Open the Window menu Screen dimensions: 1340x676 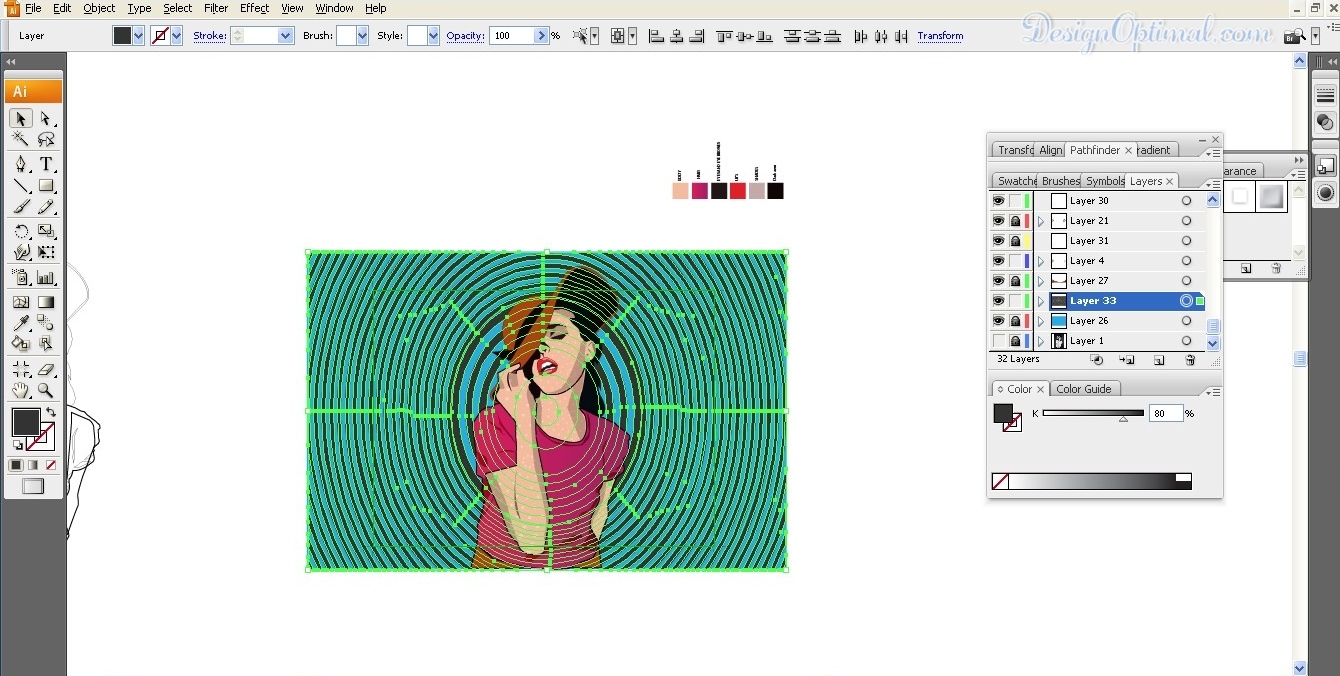pyautogui.click(x=334, y=8)
